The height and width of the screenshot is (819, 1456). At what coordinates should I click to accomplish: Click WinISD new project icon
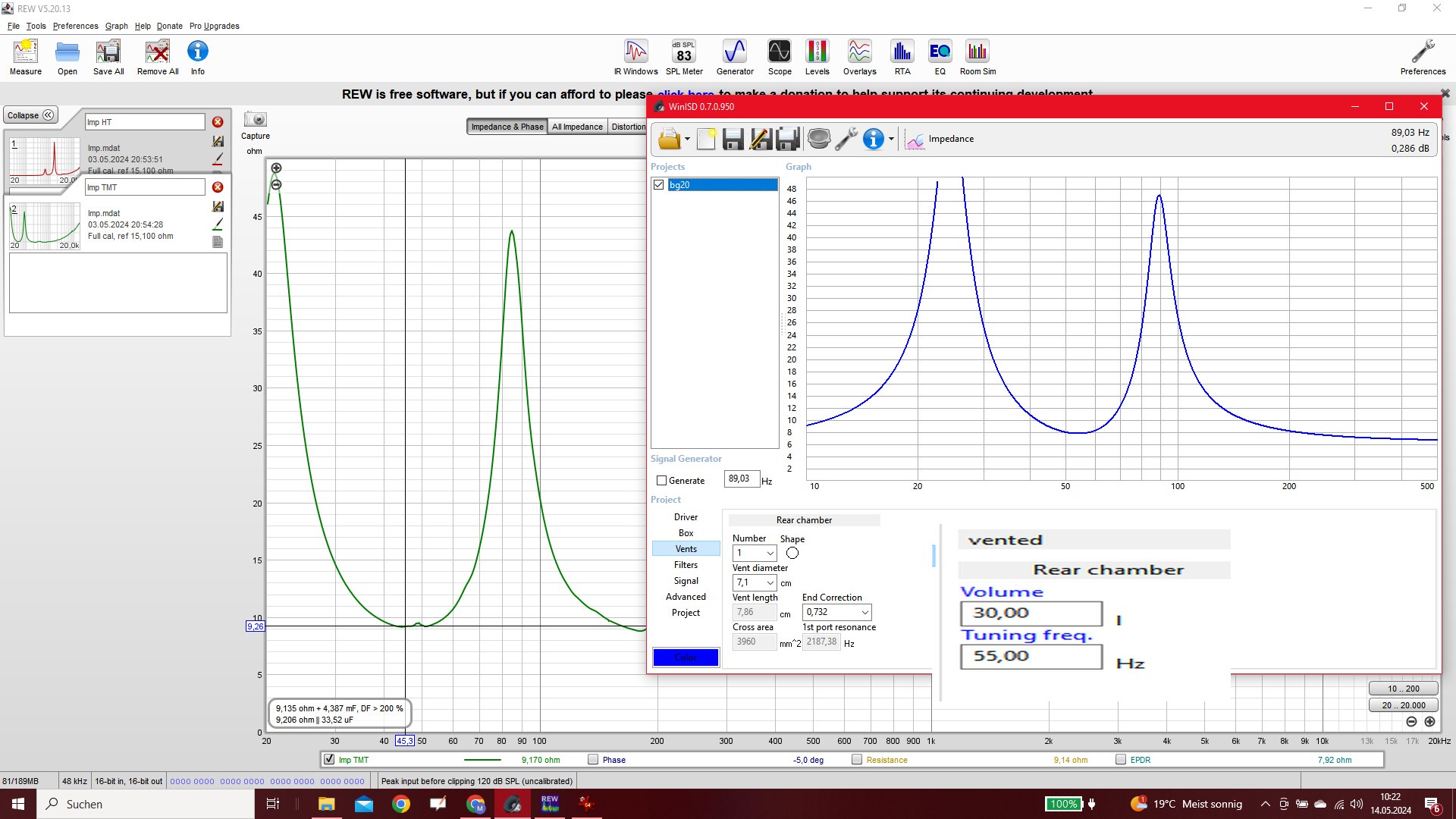(706, 139)
